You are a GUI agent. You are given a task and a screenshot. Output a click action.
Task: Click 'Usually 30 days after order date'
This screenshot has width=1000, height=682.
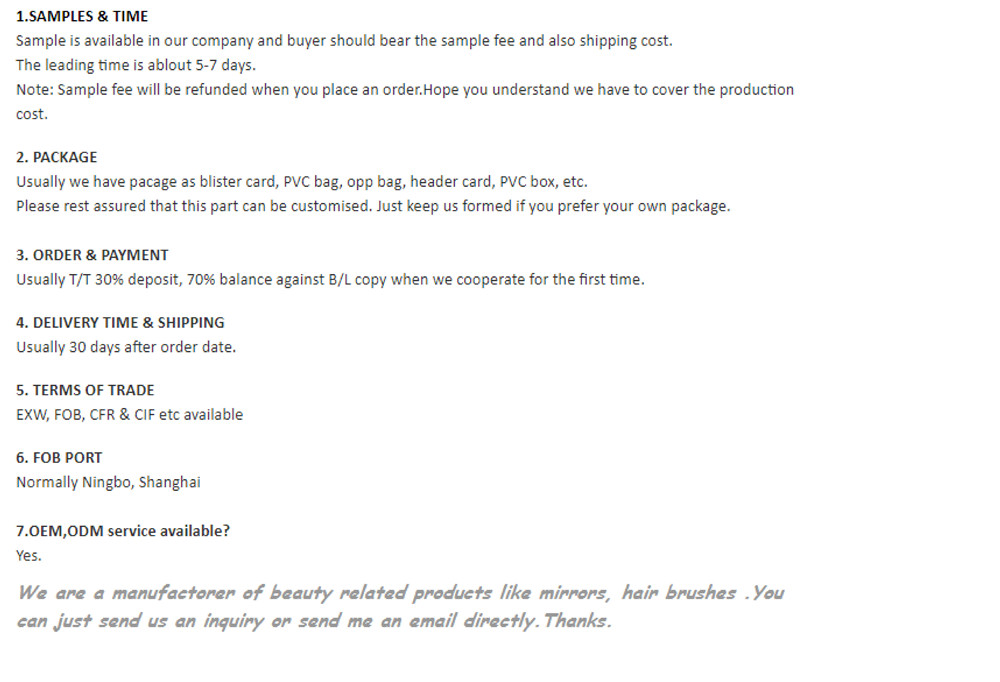click(126, 348)
